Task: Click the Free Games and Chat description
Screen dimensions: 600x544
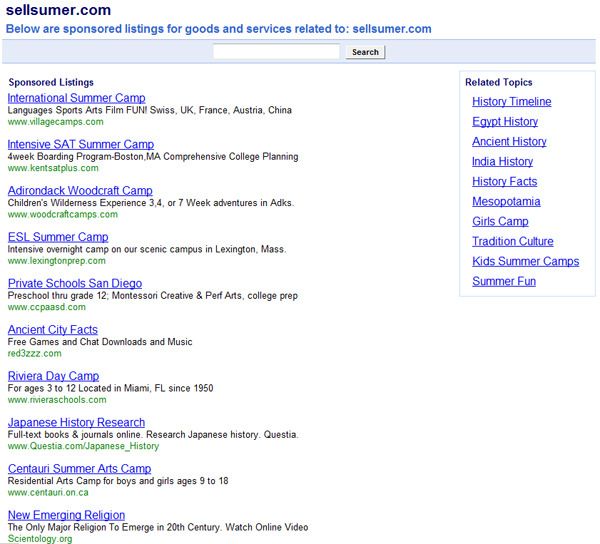Action: click(x=100, y=342)
